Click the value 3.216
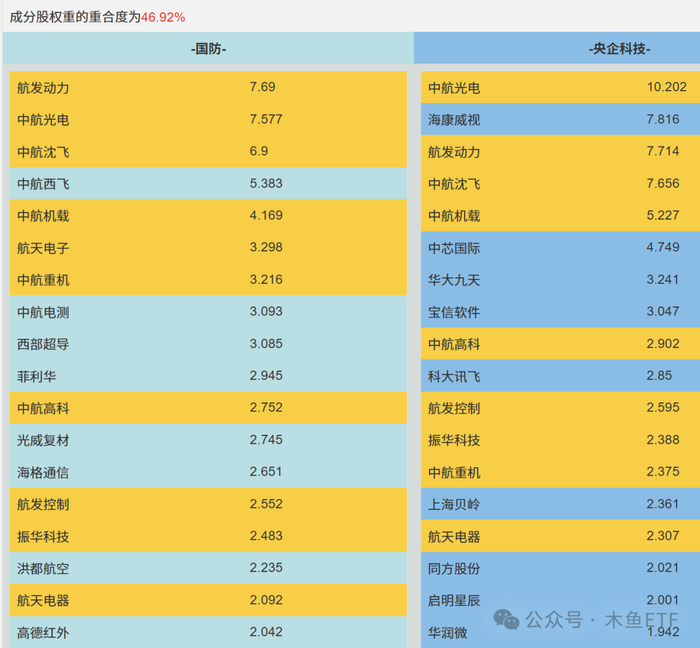 266,279
